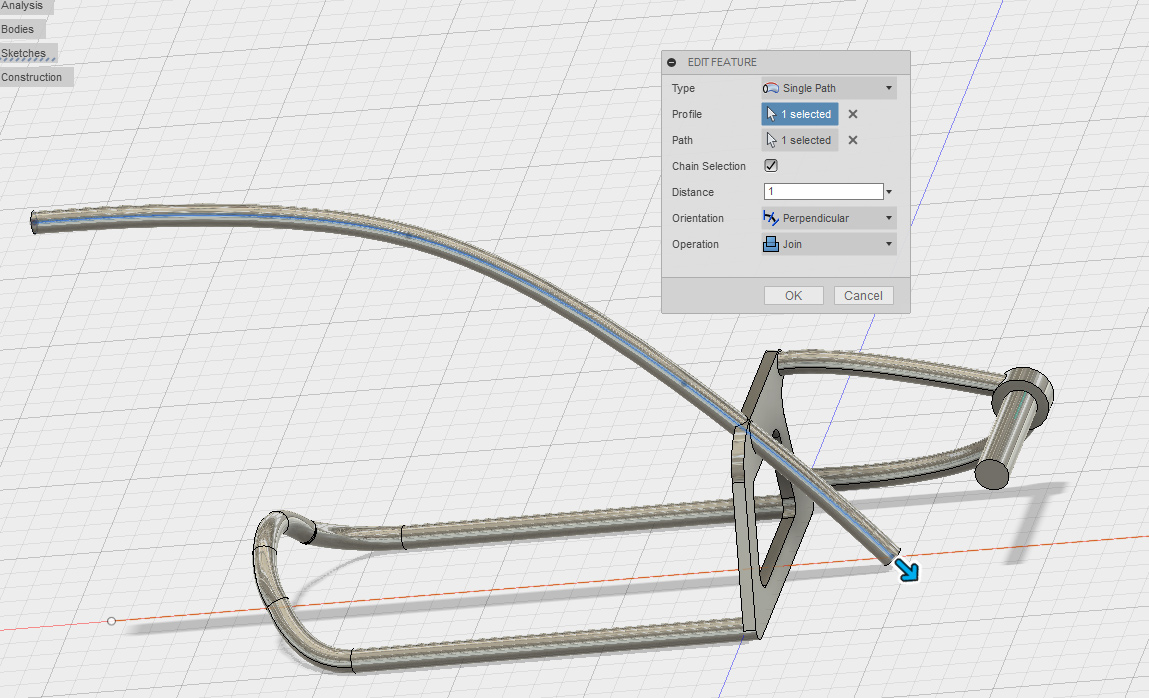Open the Bodies browser item
This screenshot has width=1149, height=698.
click(18, 29)
